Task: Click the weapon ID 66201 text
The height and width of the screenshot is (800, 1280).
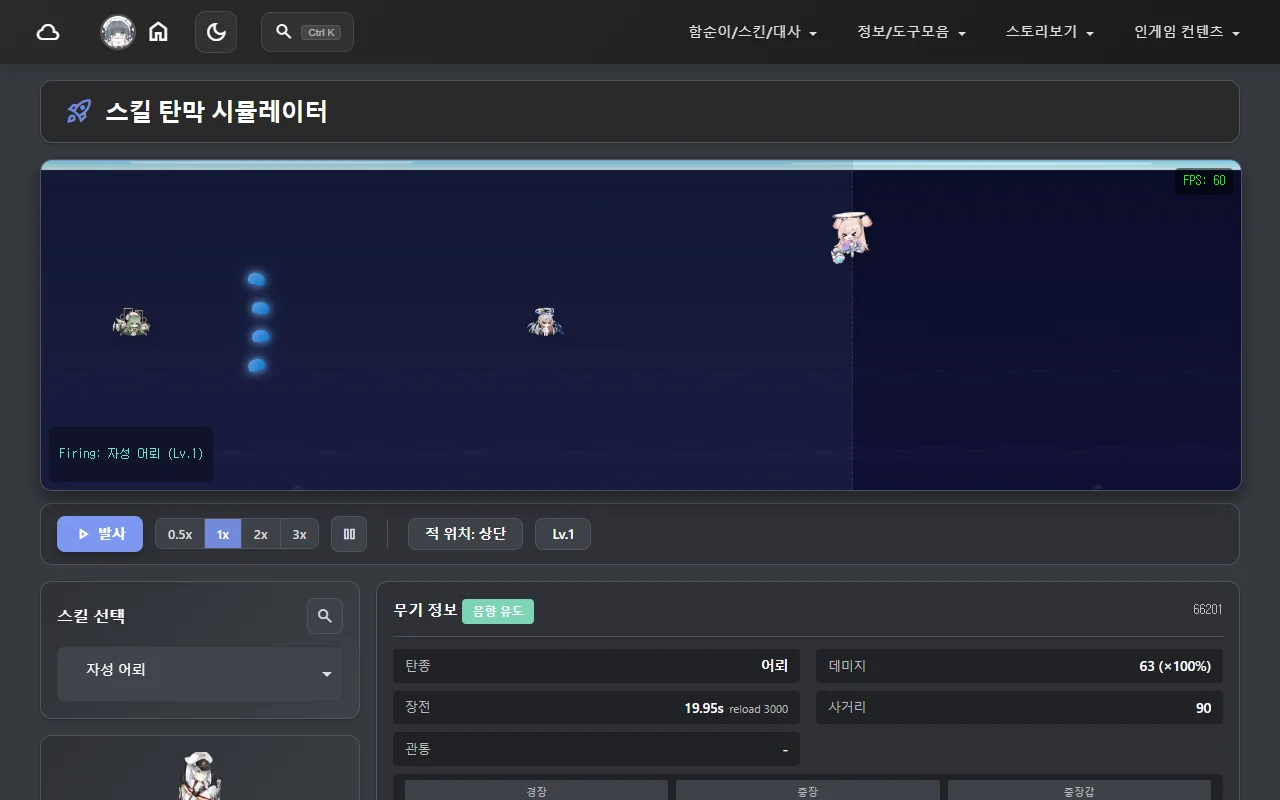Action: tap(1207, 610)
